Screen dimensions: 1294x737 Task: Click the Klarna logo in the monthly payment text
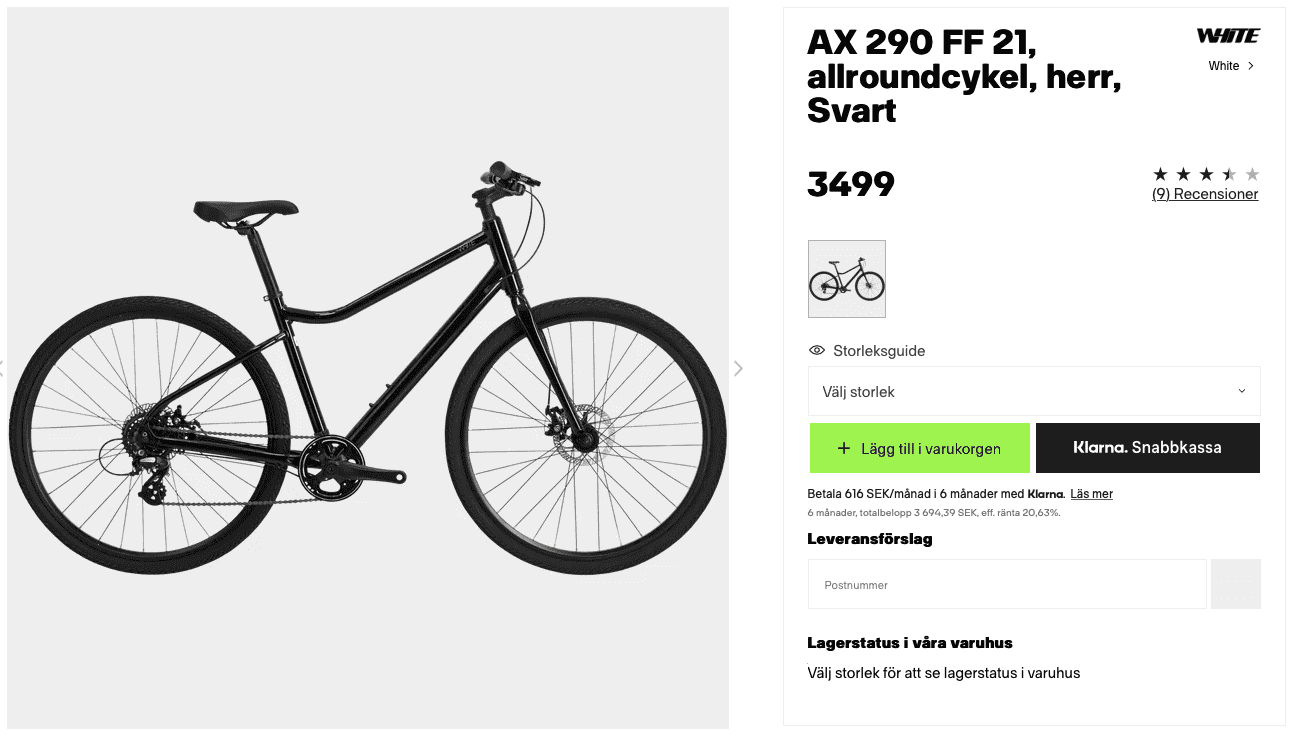[1045, 494]
